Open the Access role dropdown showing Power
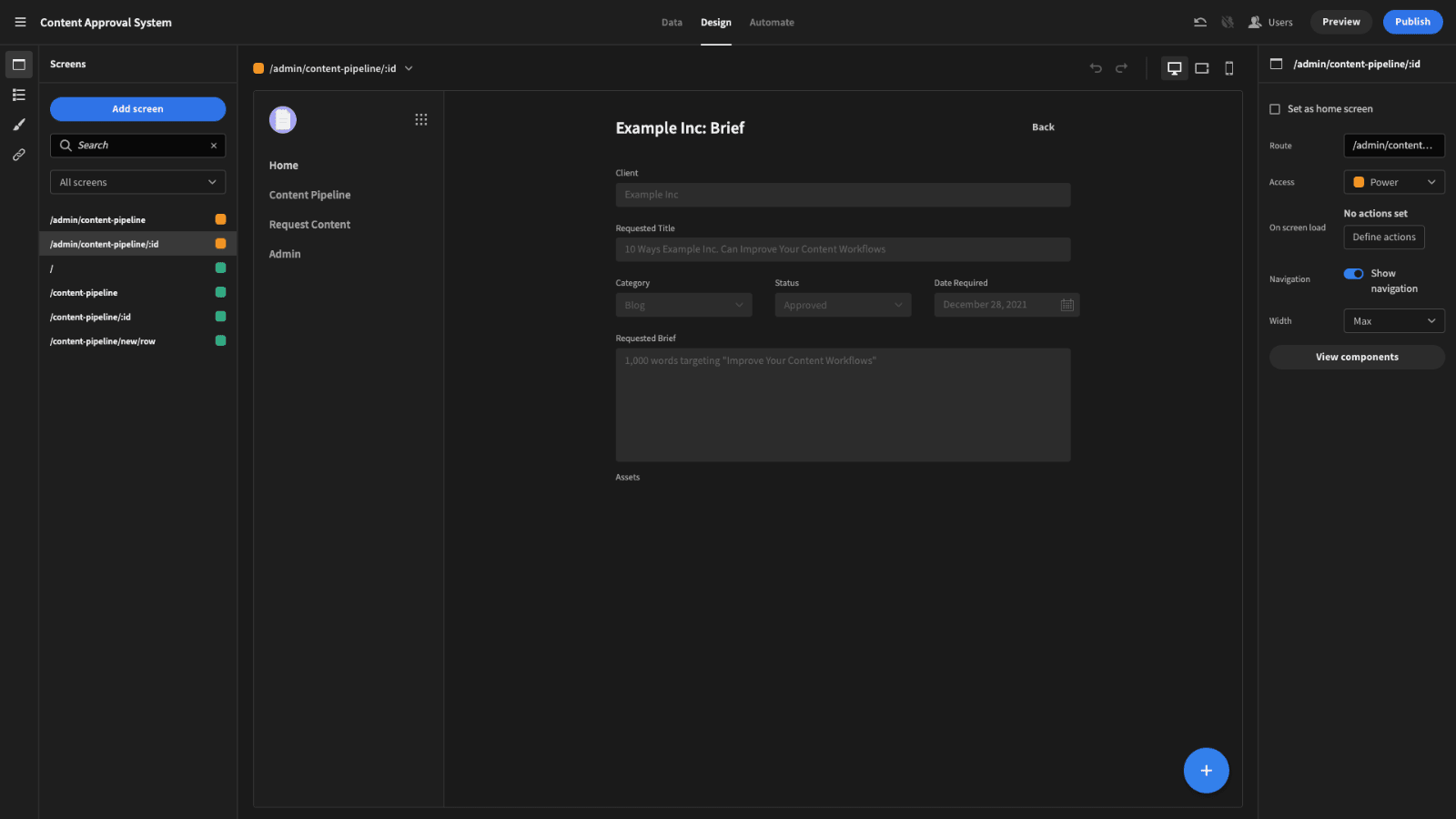The image size is (1456, 819). (x=1394, y=182)
